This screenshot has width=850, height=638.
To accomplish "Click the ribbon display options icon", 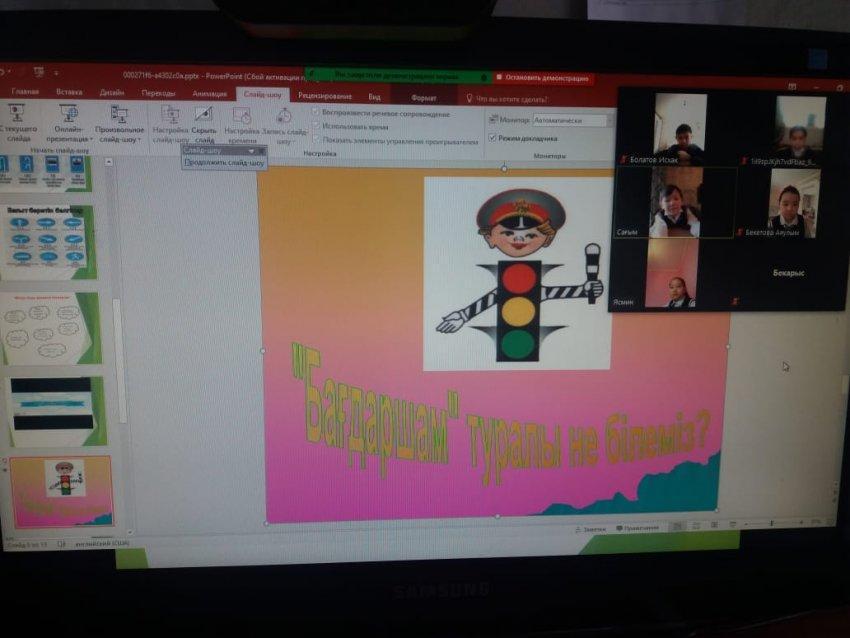I will 792,87.
